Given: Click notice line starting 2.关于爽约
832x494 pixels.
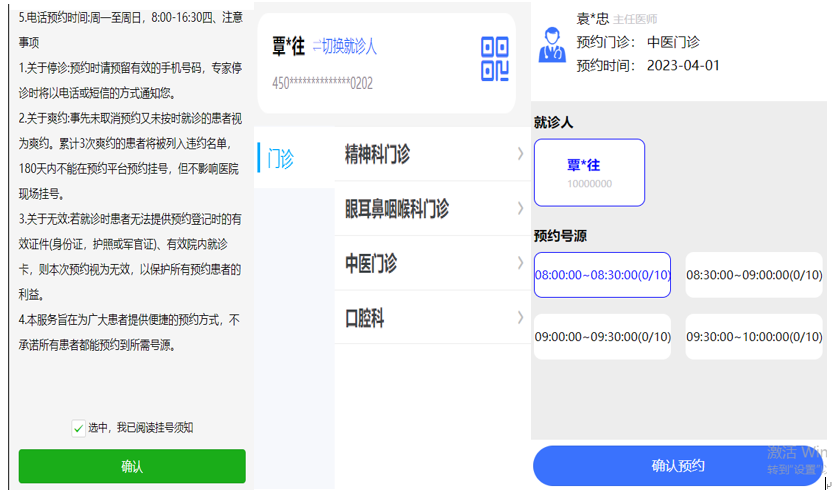Looking at the screenshot, I should 131,118.
